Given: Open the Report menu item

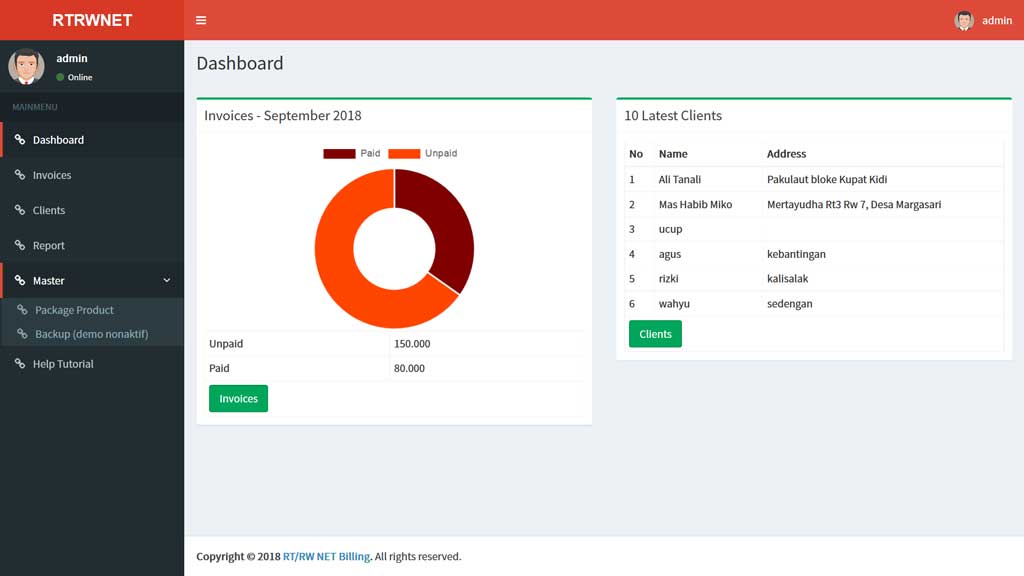Looking at the screenshot, I should 48,245.
